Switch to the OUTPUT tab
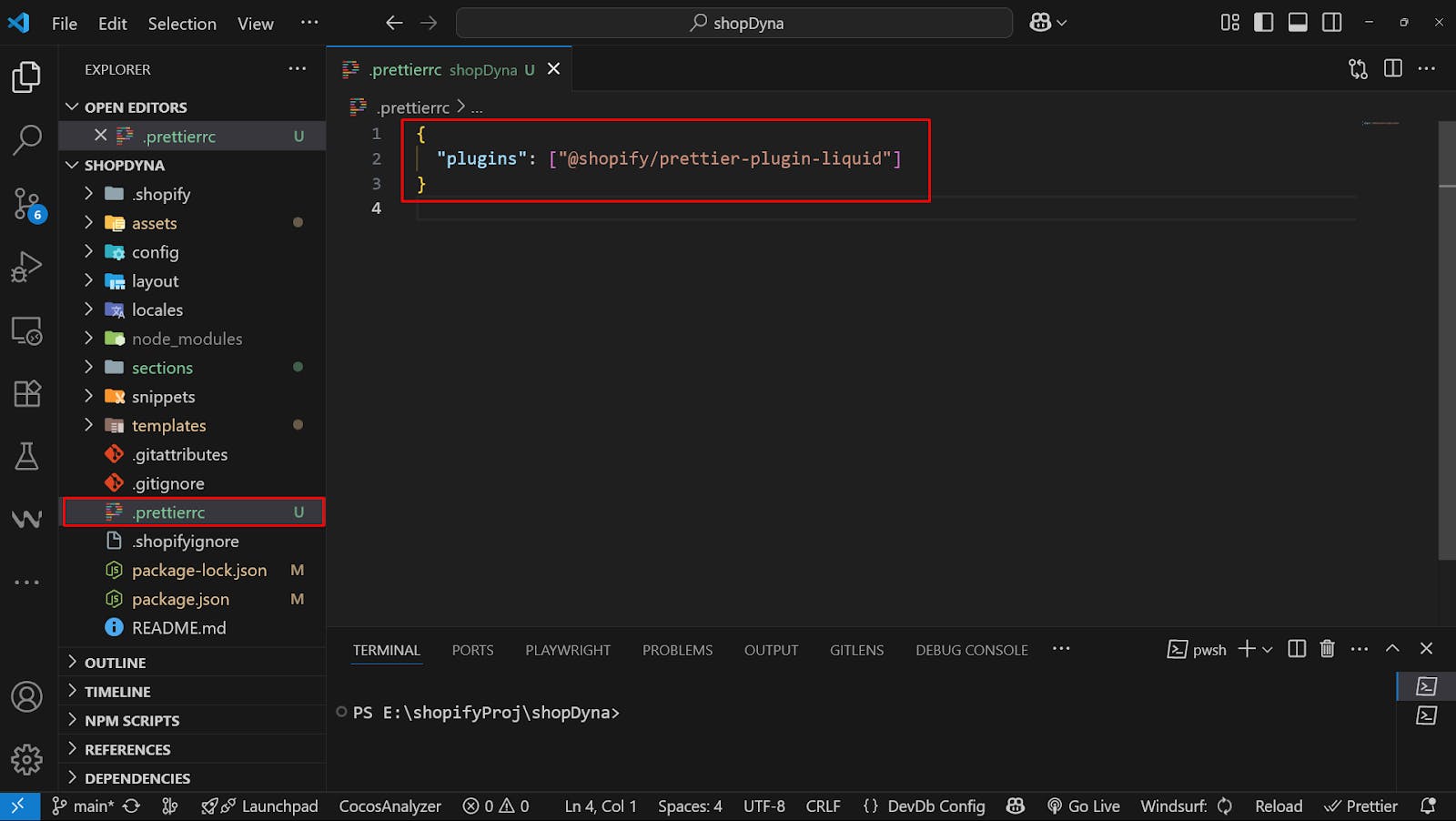Screen dimensions: 1456x821 (771, 650)
